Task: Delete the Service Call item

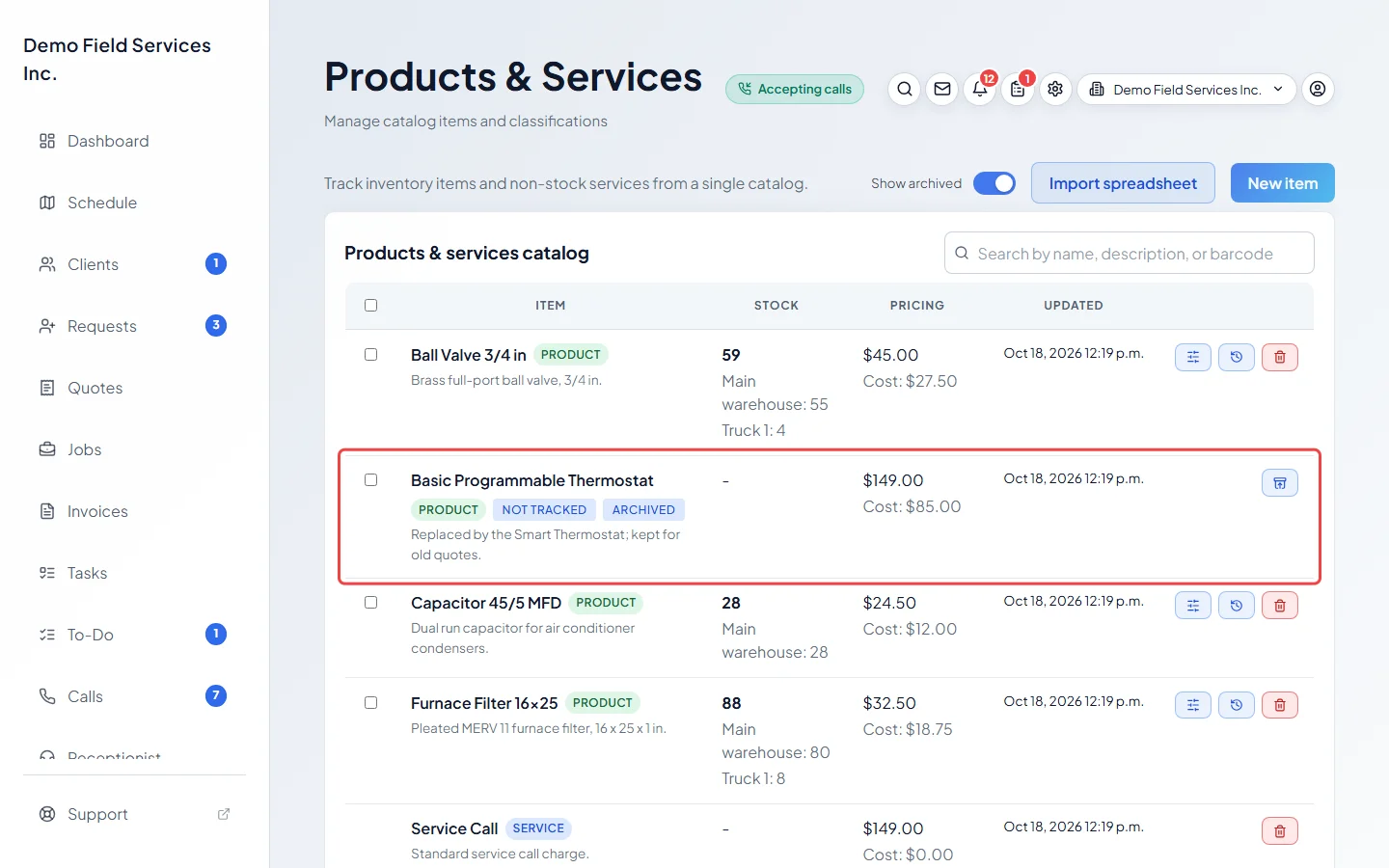Action: 1280,830
